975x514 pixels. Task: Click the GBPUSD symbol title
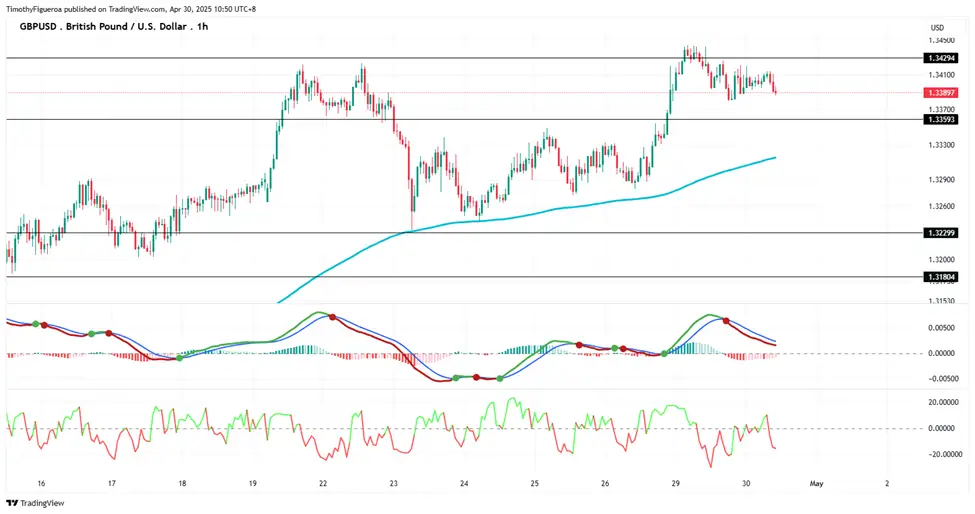[40, 27]
